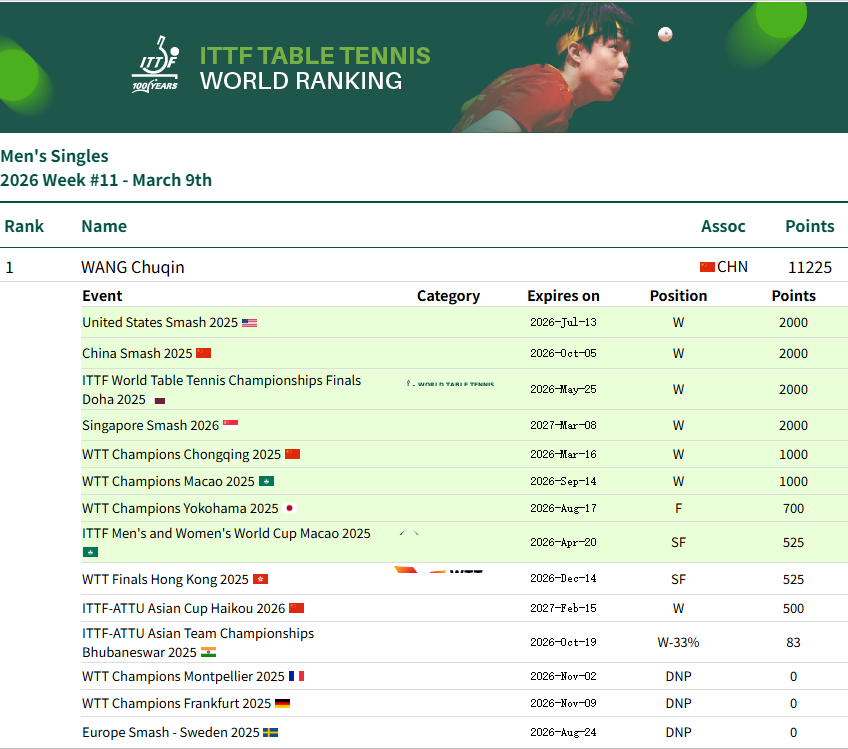Image resolution: width=848 pixels, height=749 pixels.
Task: Click the Hong Kong flag beside WTT Finals
Action: point(261,579)
